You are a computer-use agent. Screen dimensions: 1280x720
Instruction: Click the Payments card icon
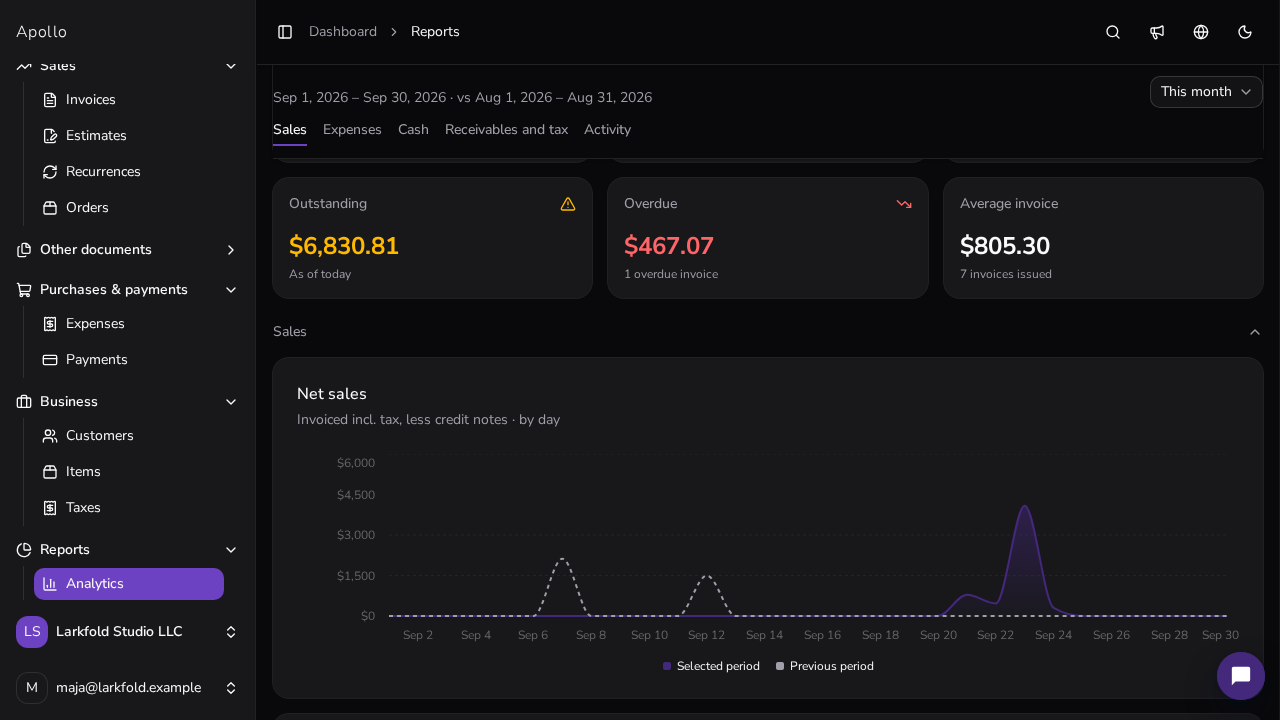coord(50,360)
